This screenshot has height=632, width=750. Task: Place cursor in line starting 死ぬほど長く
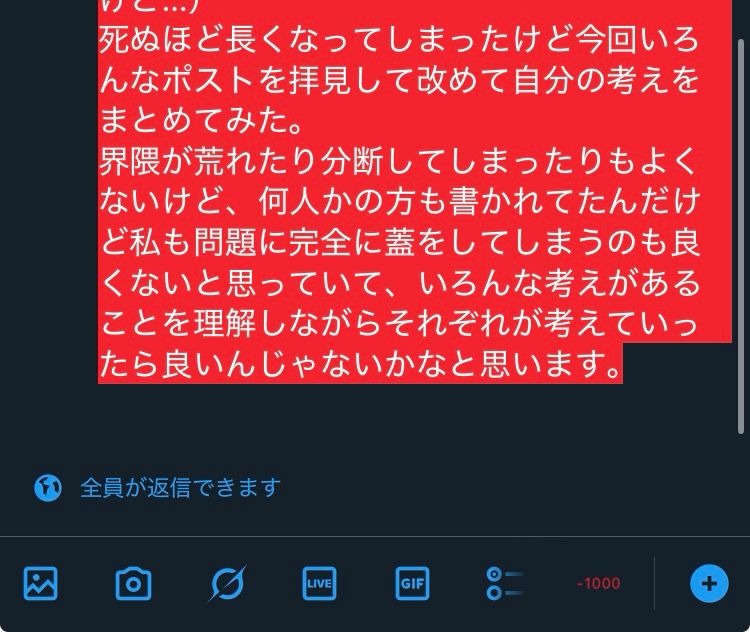(x=399, y=39)
